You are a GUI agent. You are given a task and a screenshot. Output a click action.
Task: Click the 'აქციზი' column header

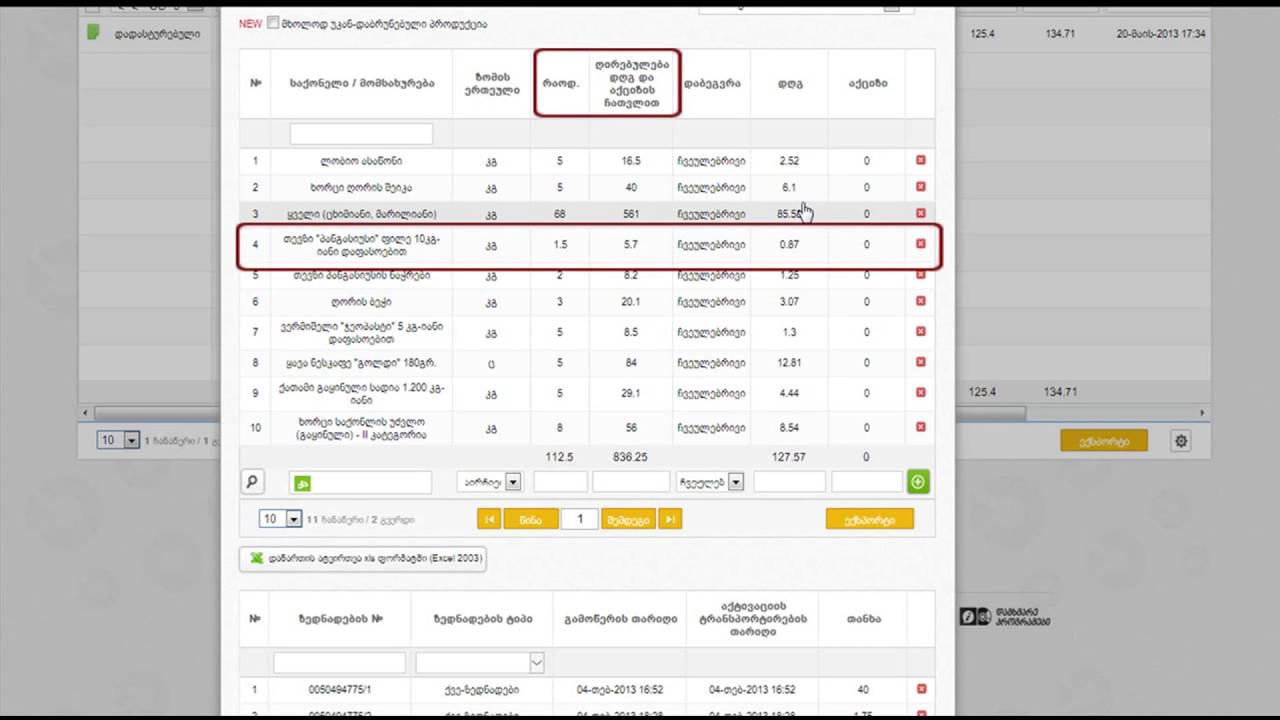(867, 83)
